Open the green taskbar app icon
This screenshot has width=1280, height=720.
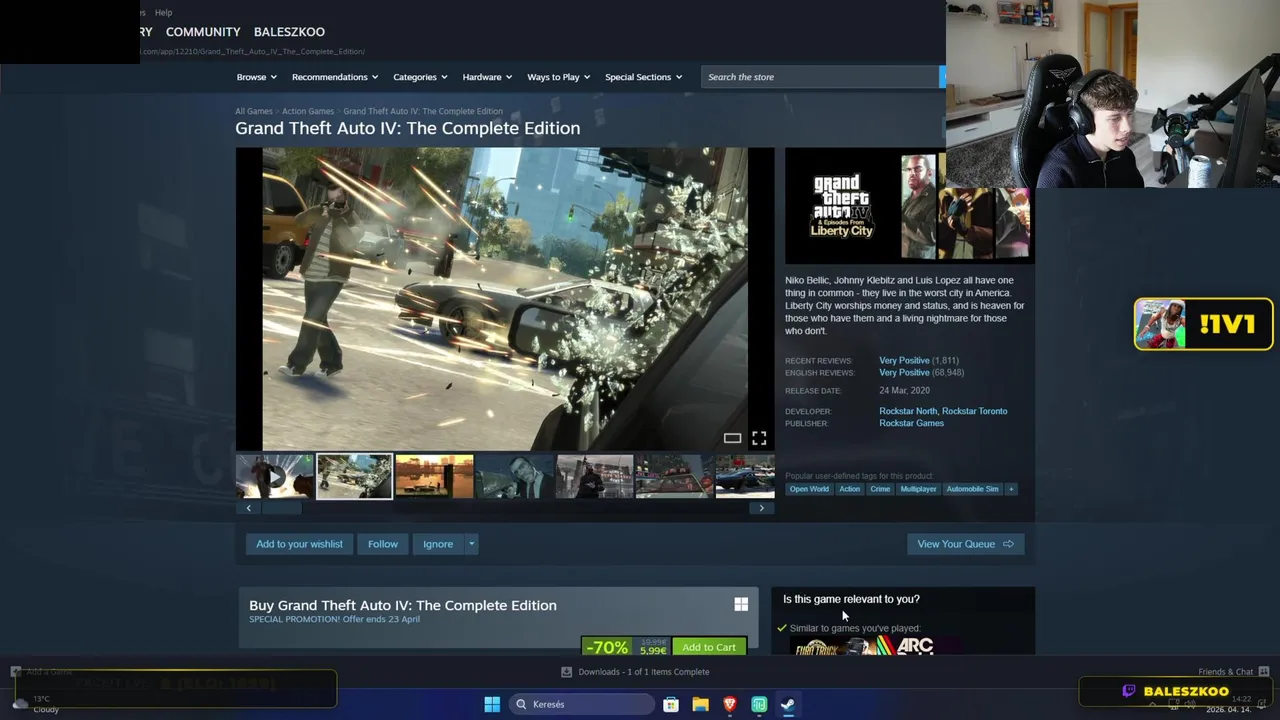(x=759, y=704)
